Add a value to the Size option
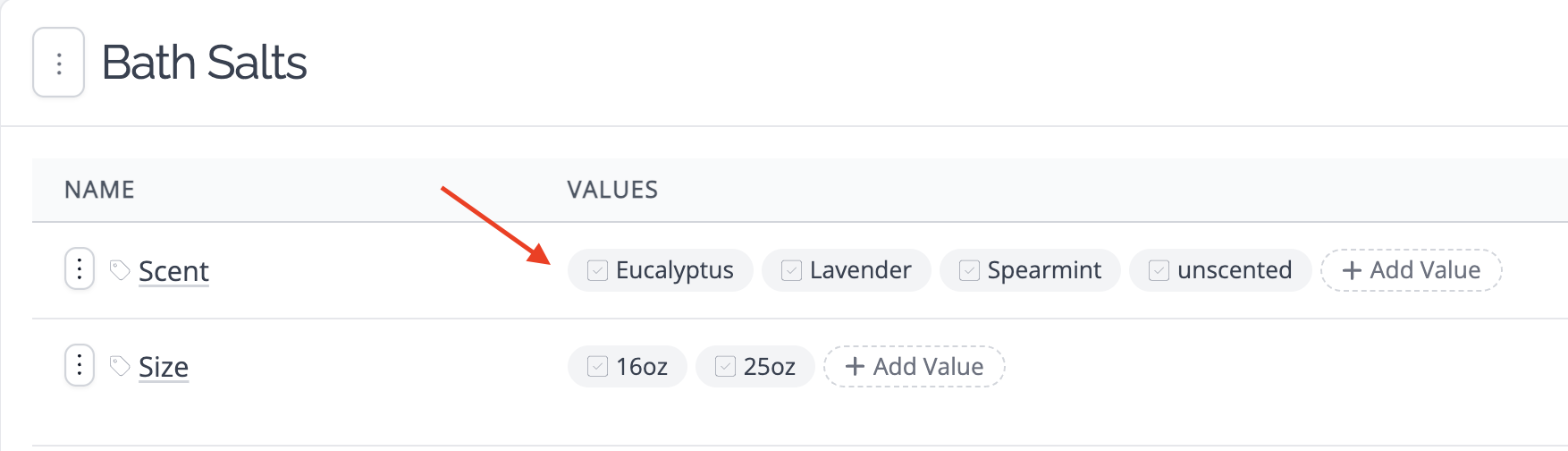 915,367
